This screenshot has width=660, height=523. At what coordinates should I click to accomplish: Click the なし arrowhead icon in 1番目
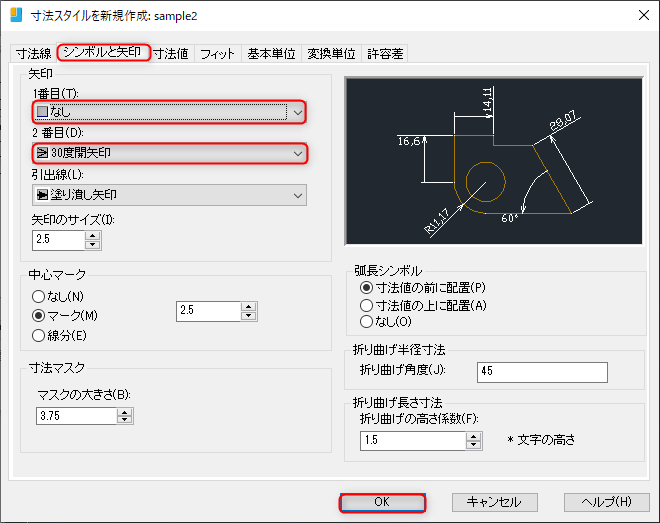[x=42, y=112]
